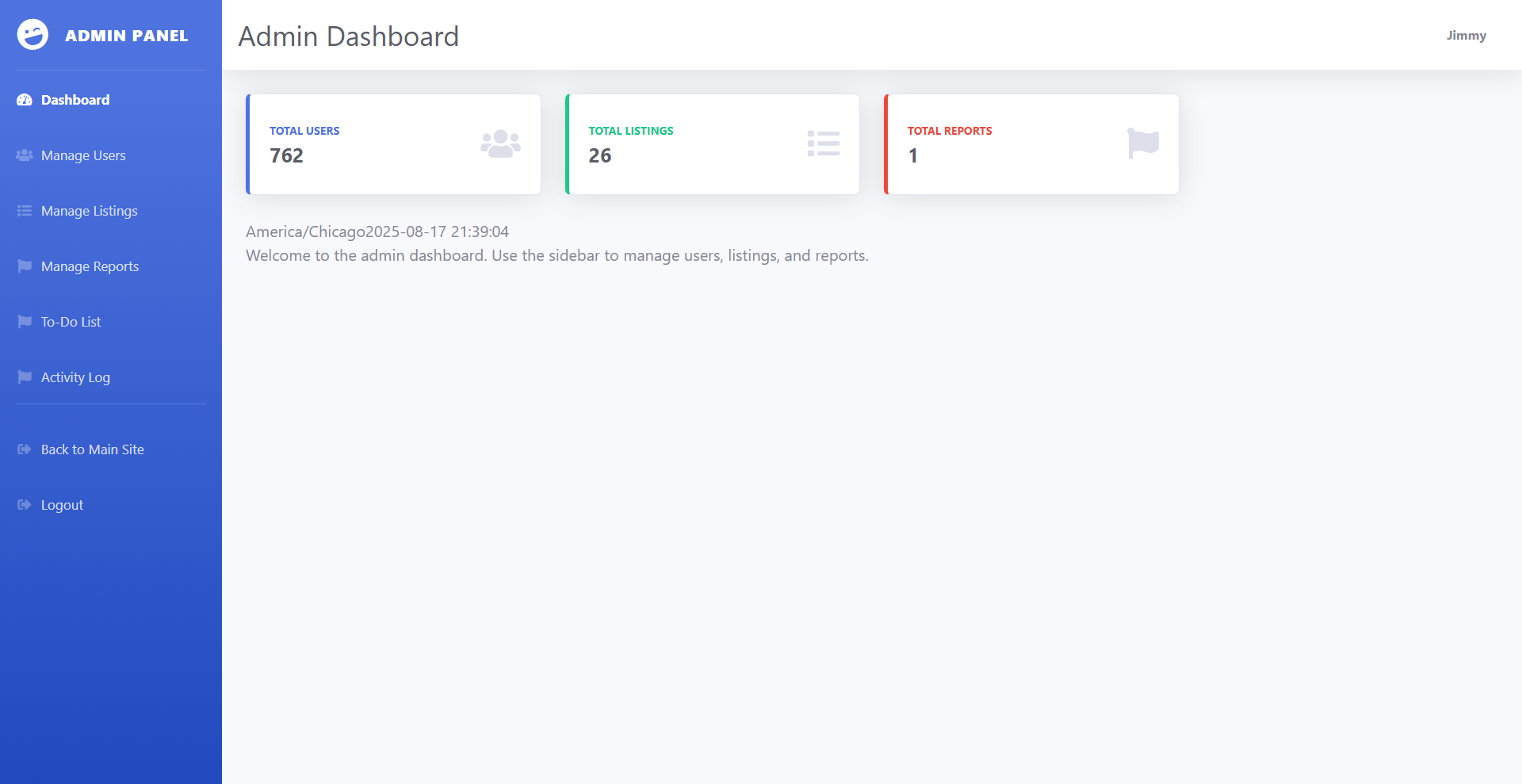Click the Admin Panel smiley logo icon

coord(32,34)
